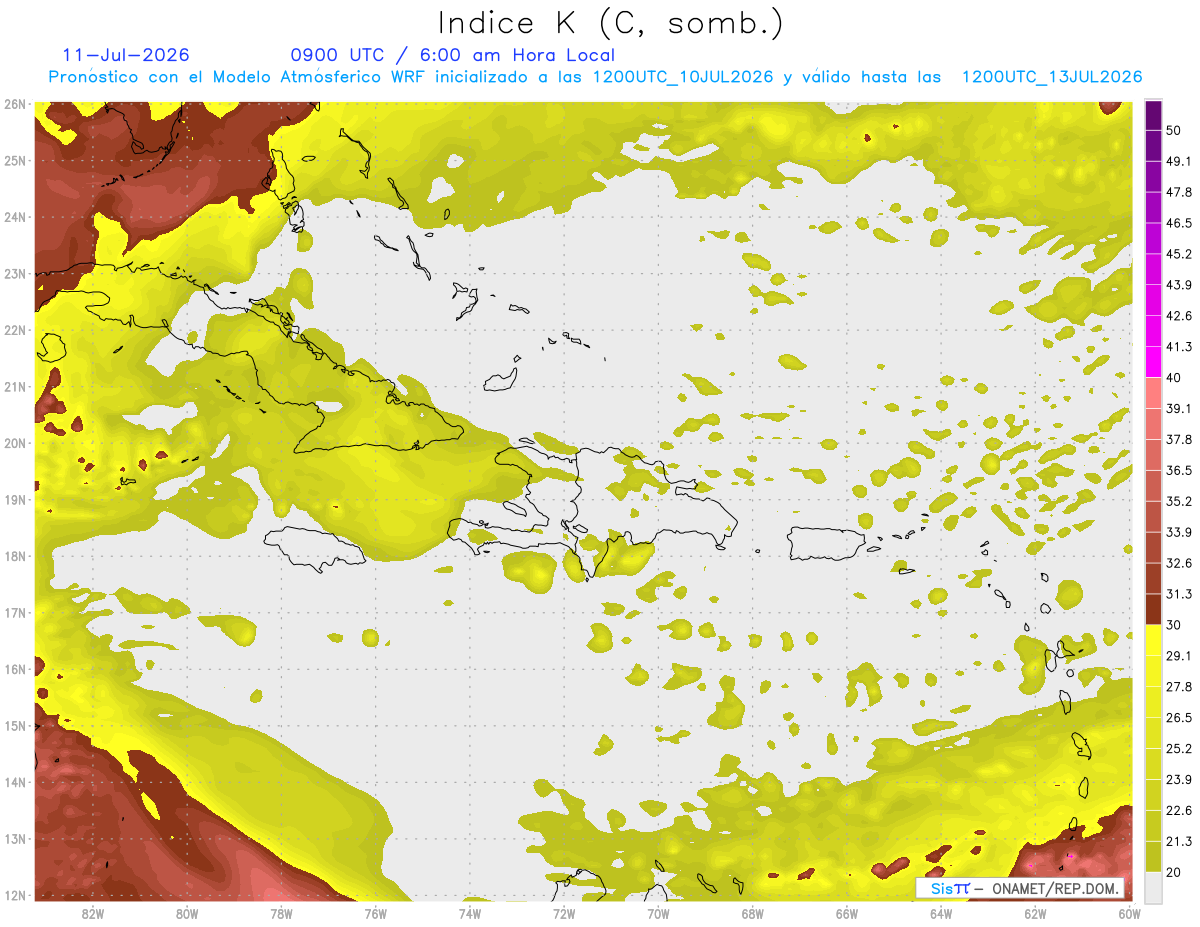This screenshot has width=1200, height=927.
Task: Click the latitude label "26N"
Action: tap(14, 104)
